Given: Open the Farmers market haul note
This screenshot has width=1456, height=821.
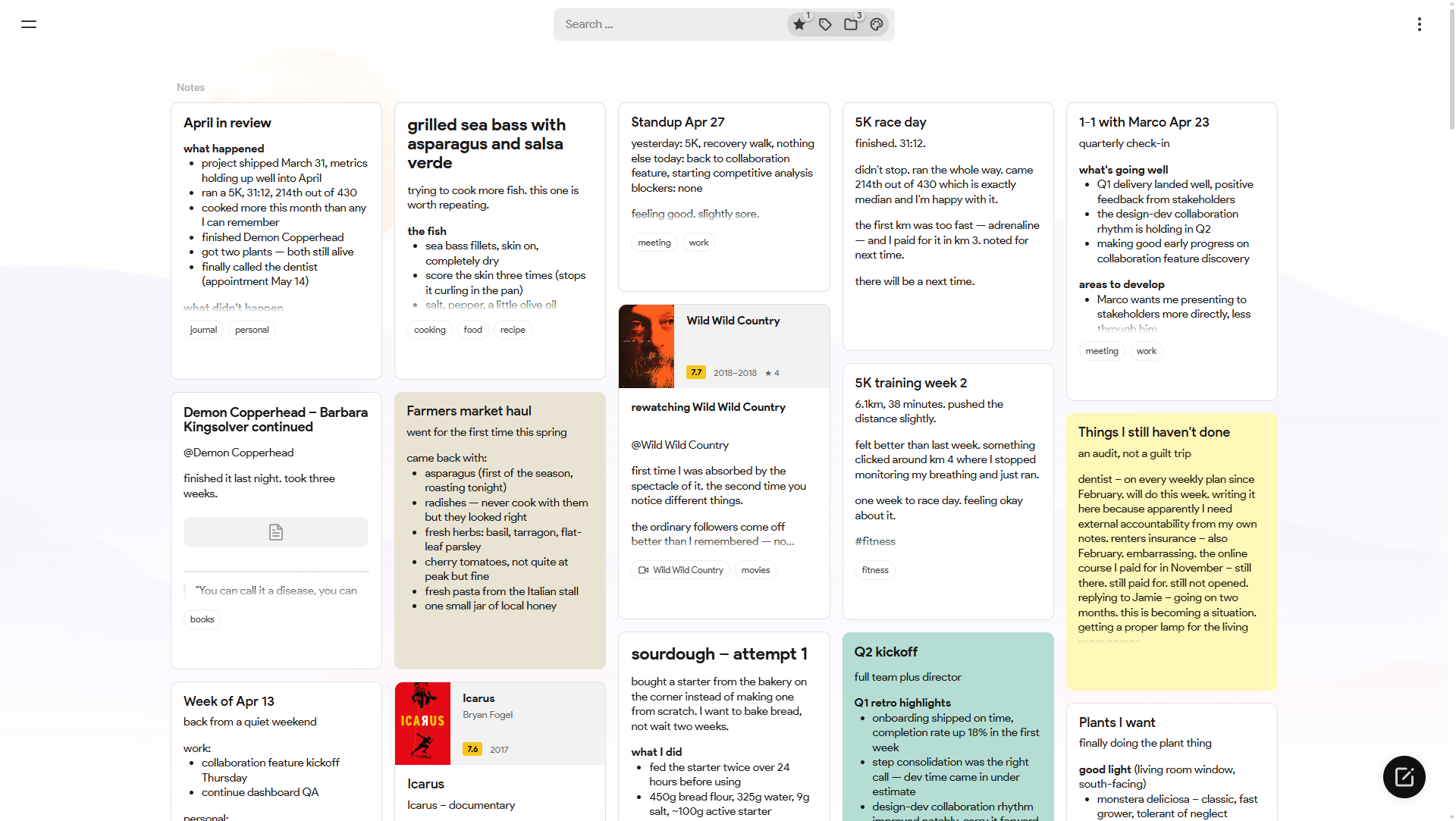Looking at the screenshot, I should pos(500,531).
